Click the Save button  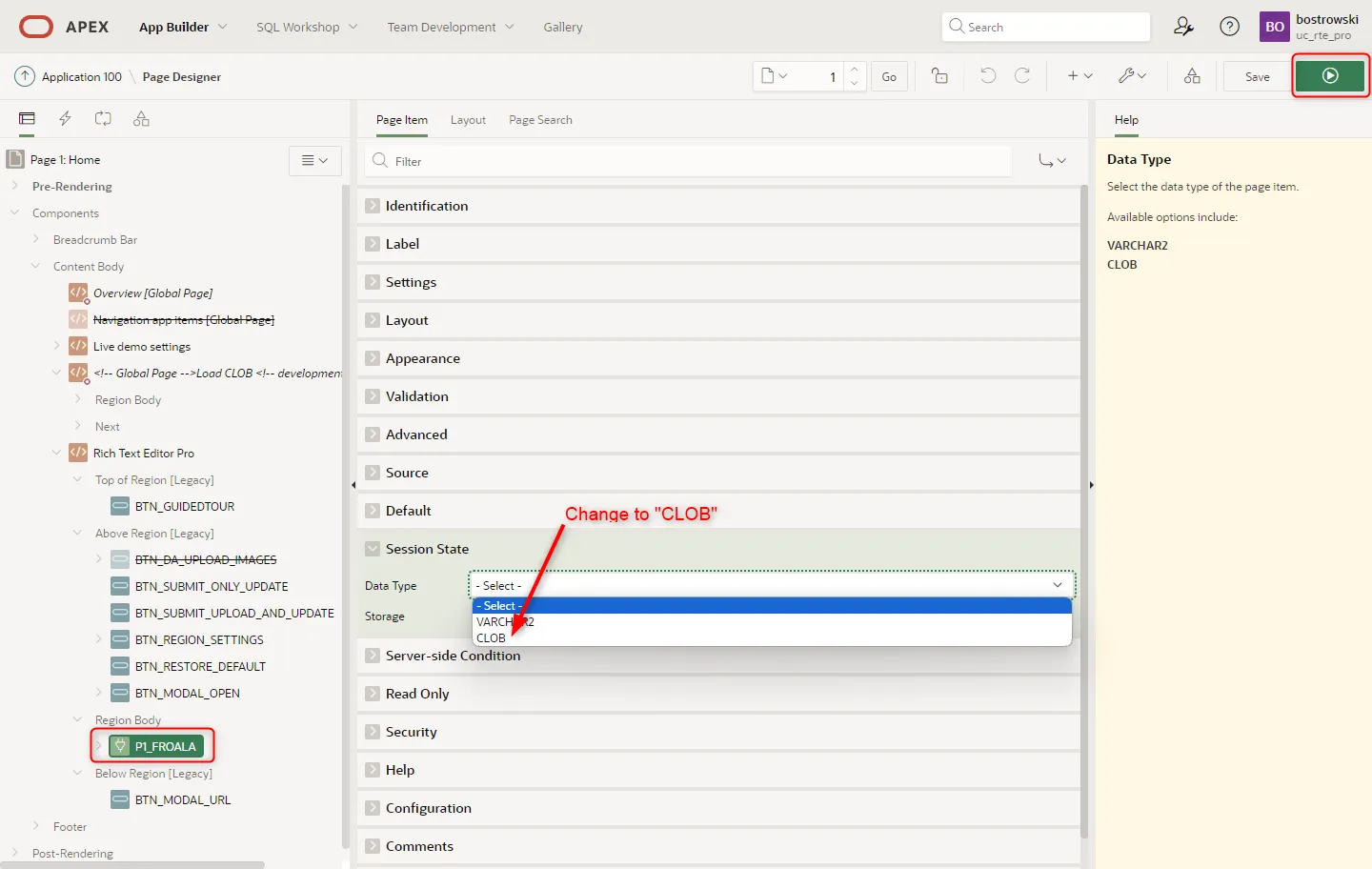click(1257, 76)
